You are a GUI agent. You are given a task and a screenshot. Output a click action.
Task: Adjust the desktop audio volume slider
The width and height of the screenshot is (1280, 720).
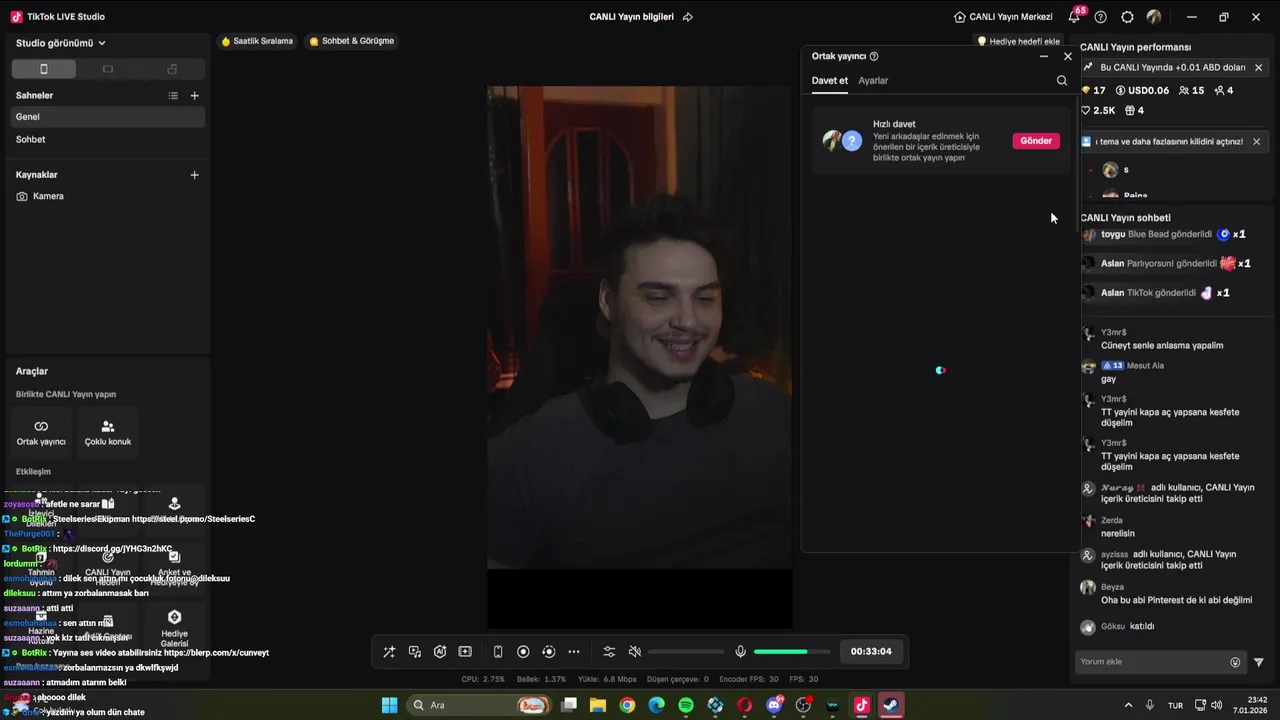686,652
